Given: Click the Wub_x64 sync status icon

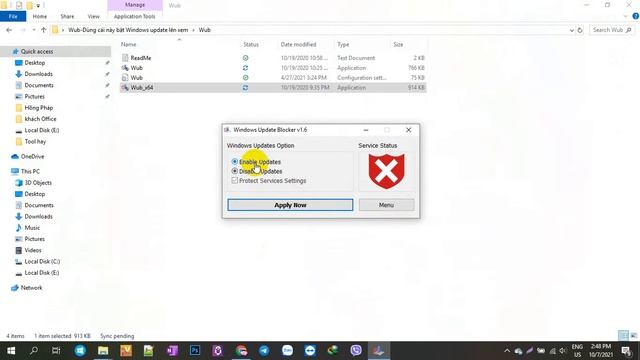Looking at the screenshot, I should pos(245,87).
